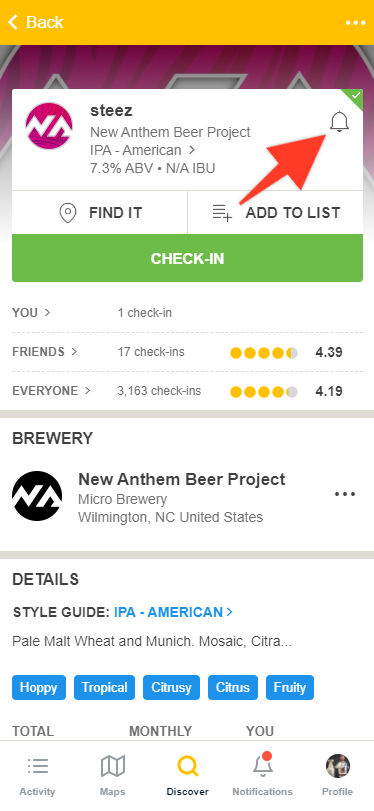Tap the notification bell for steez beer
Viewport: 374px width, 811px height.
pyautogui.click(x=339, y=123)
